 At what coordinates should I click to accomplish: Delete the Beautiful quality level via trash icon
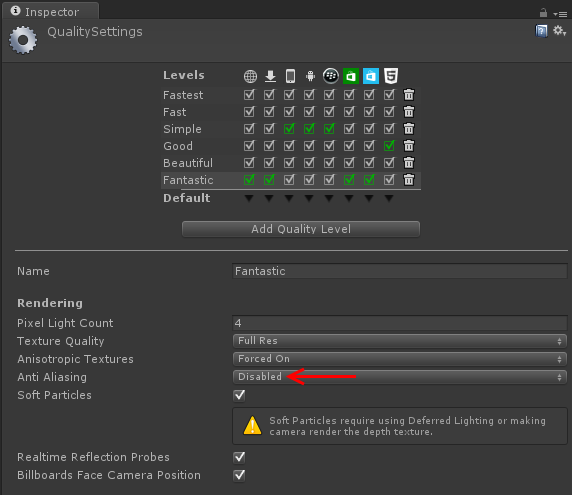point(409,162)
